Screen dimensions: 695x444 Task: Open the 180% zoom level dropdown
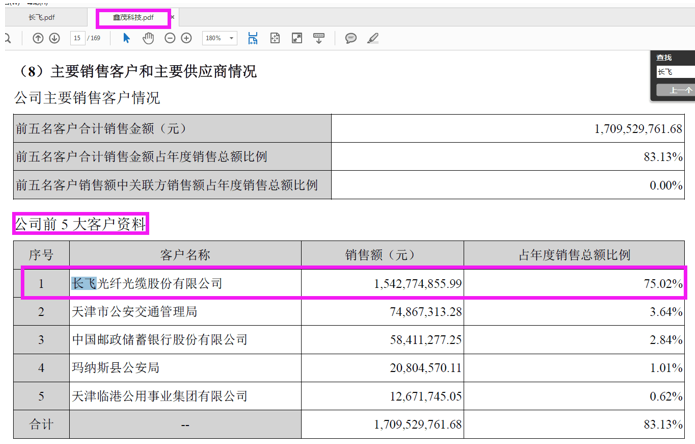(219, 39)
